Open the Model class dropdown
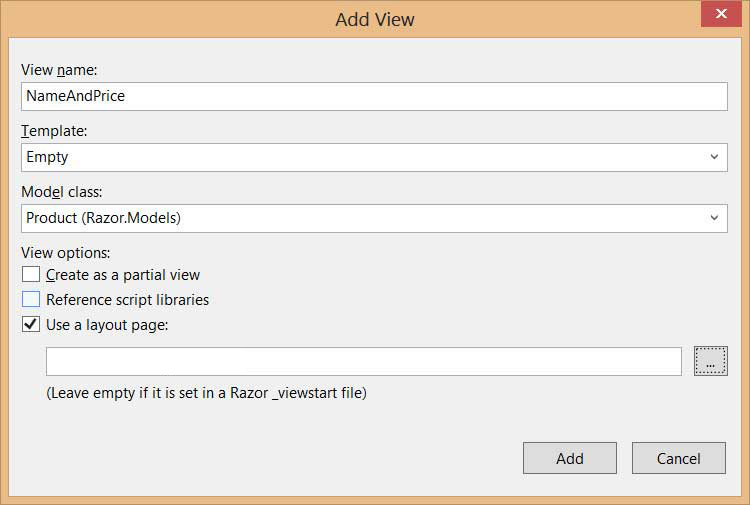Image resolution: width=750 pixels, height=505 pixels. 374,219
